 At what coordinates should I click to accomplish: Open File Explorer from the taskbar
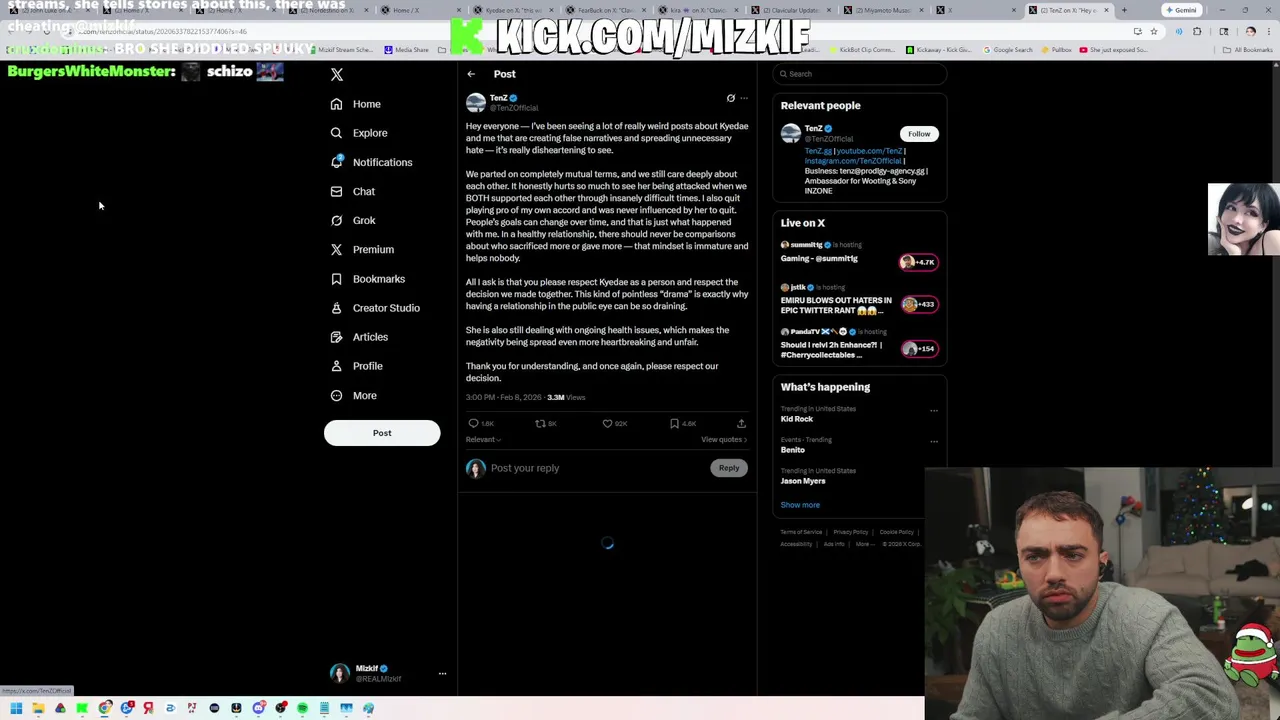[38, 708]
